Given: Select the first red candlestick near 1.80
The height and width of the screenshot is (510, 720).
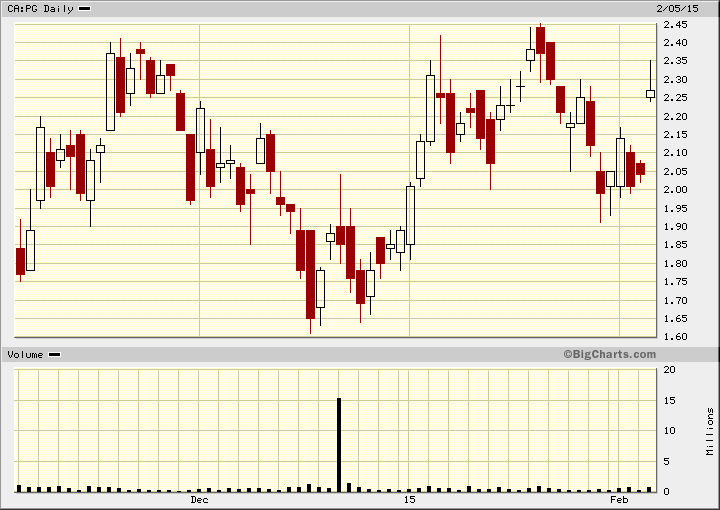Looking at the screenshot, I should 20,261.
